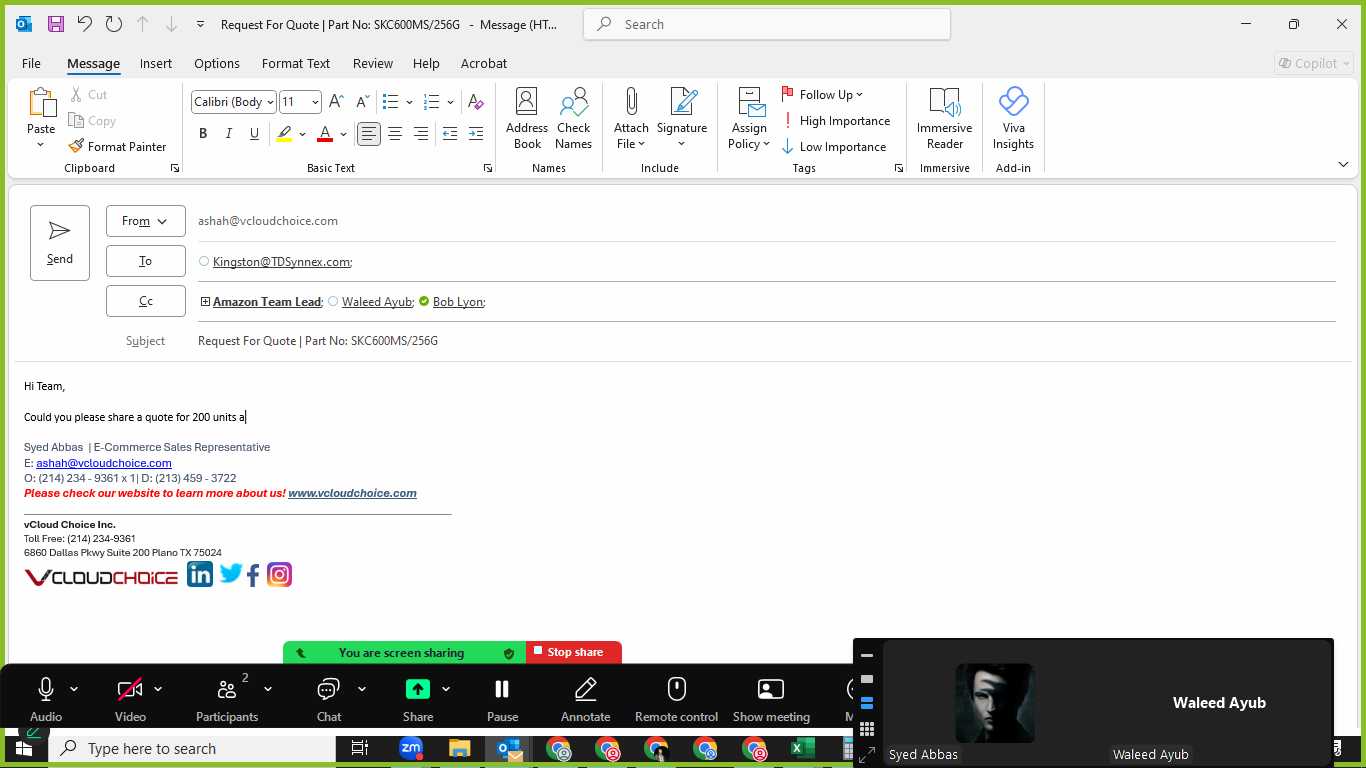Screen dimensions: 1366x768
Task: Redo the last action
Action: [113, 24]
